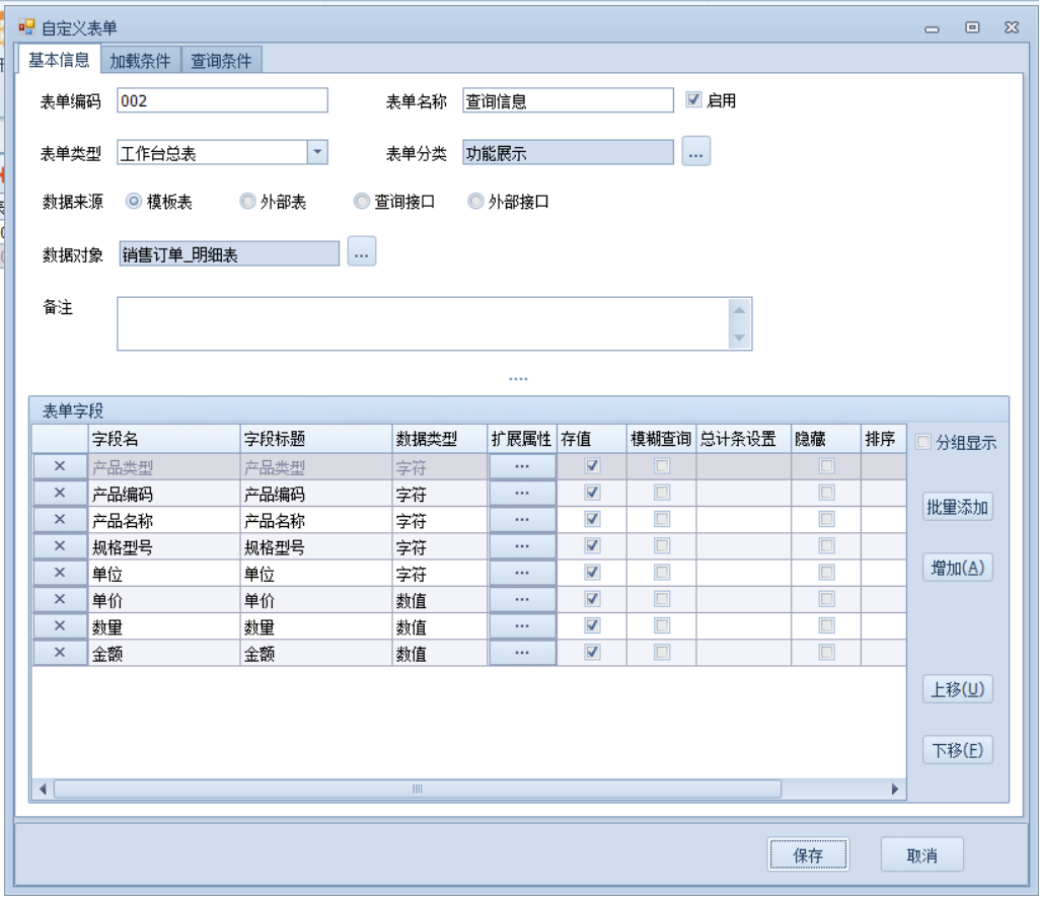This screenshot has height=898, width=1040.
Task: Click the 保存 button
Action: tap(808, 855)
